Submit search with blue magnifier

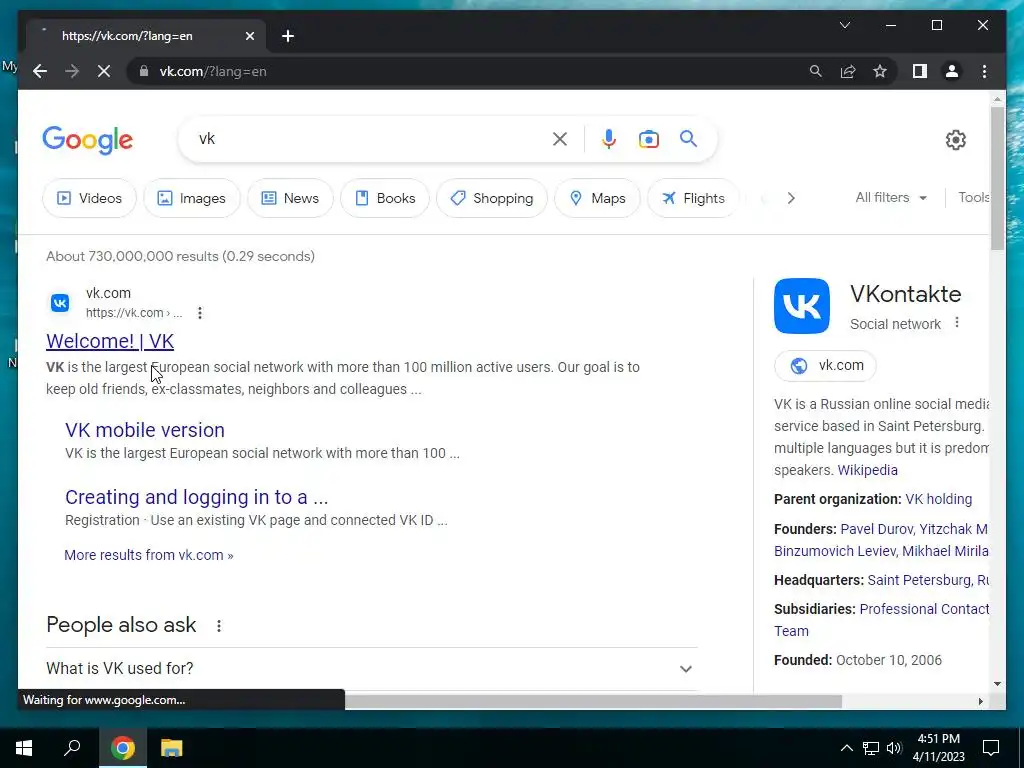(688, 138)
